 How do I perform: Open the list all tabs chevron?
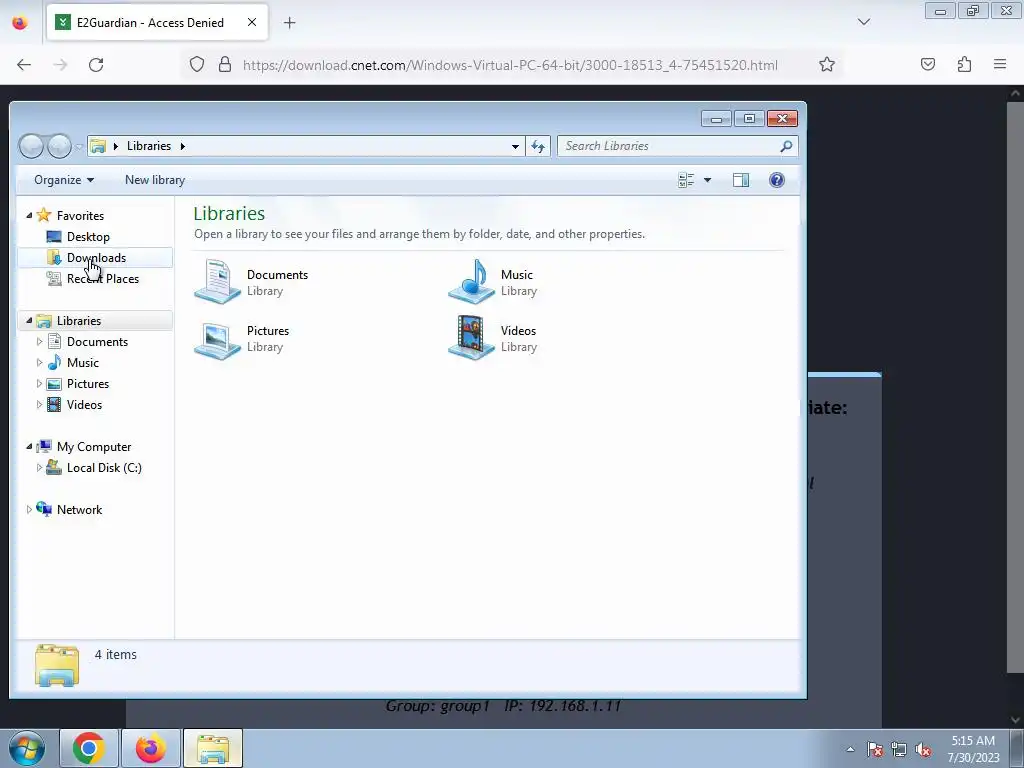click(x=864, y=22)
